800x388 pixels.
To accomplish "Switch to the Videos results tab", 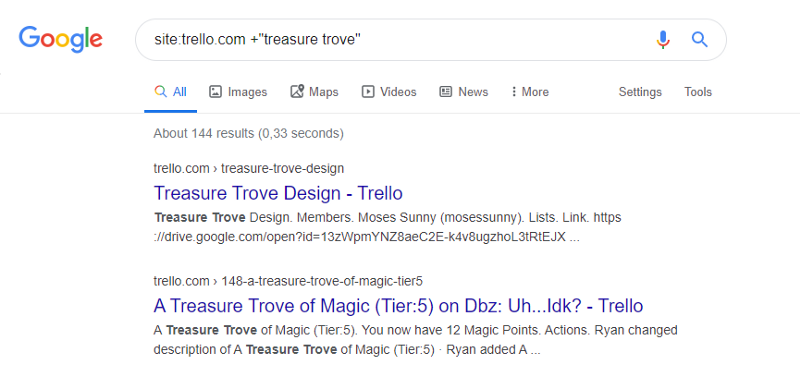I will (389, 92).
